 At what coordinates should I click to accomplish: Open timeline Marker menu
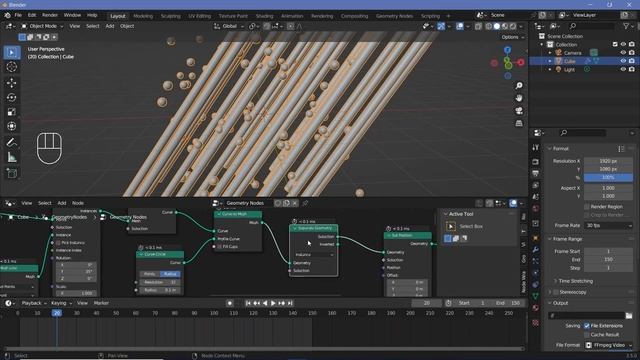tap(101, 303)
